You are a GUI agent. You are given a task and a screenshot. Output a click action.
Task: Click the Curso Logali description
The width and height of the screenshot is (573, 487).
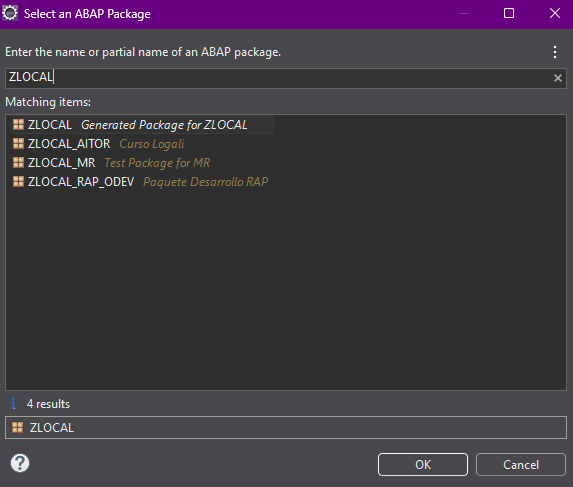(x=152, y=144)
